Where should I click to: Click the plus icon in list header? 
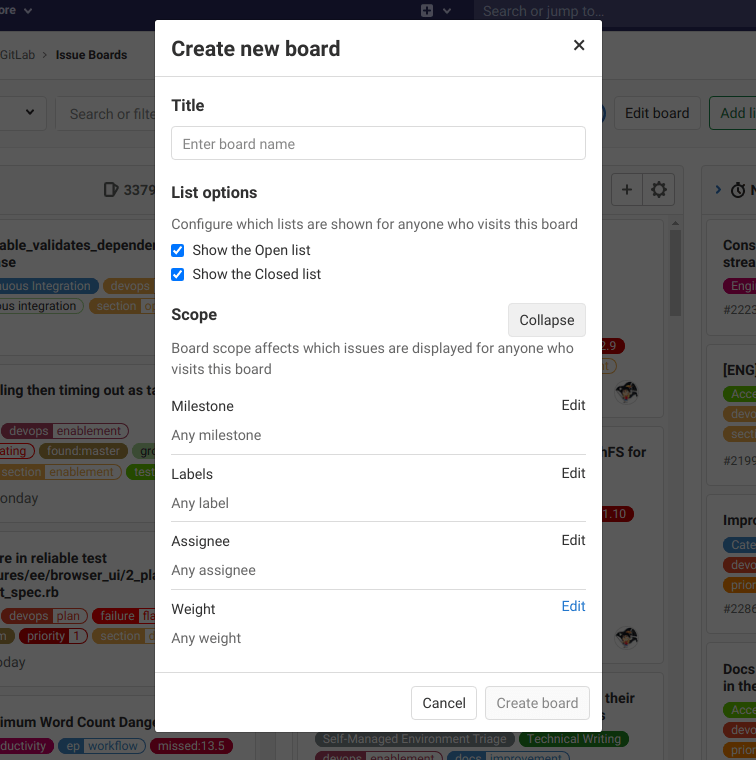(x=627, y=189)
